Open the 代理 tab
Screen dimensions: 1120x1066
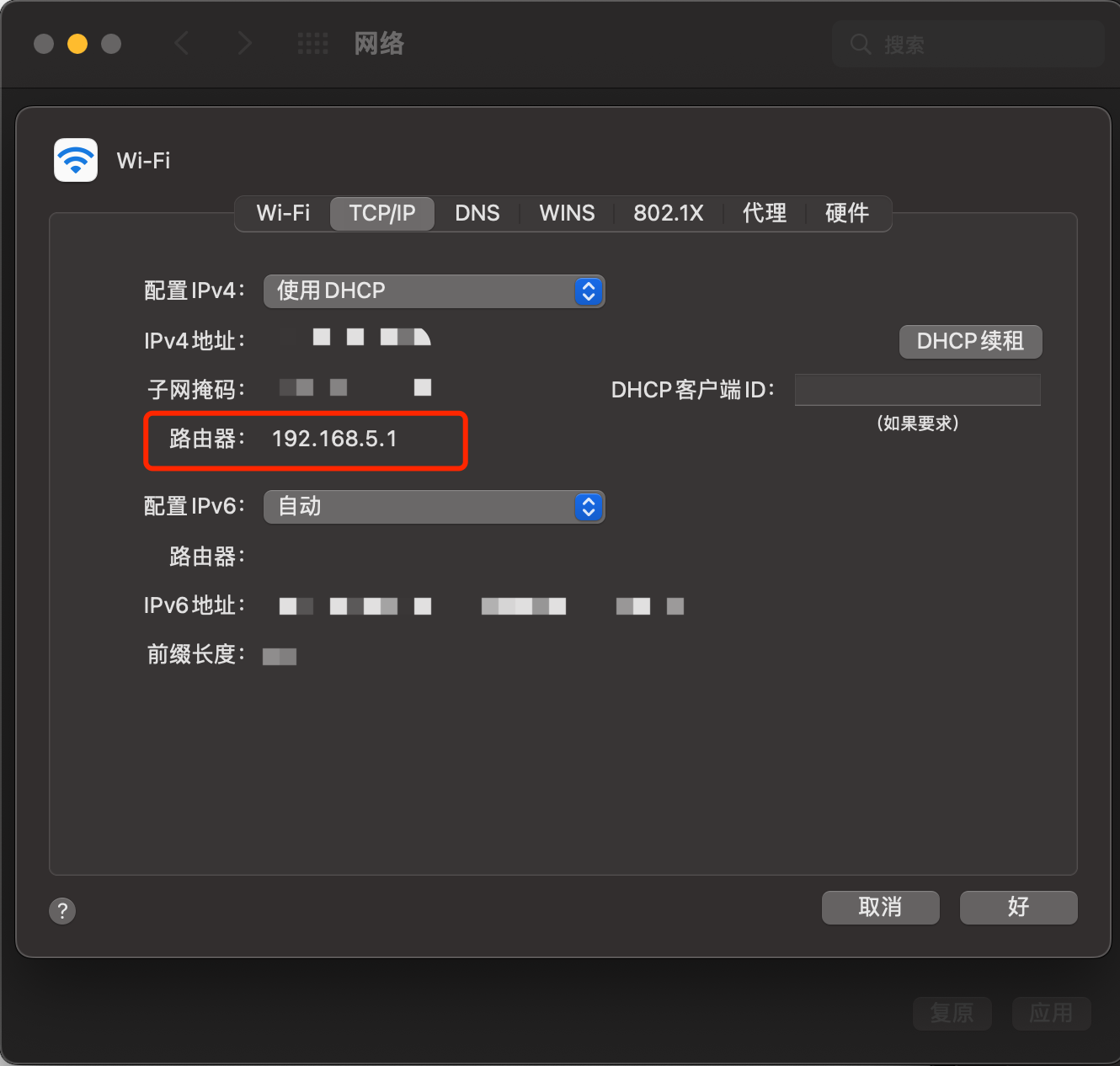tap(765, 213)
